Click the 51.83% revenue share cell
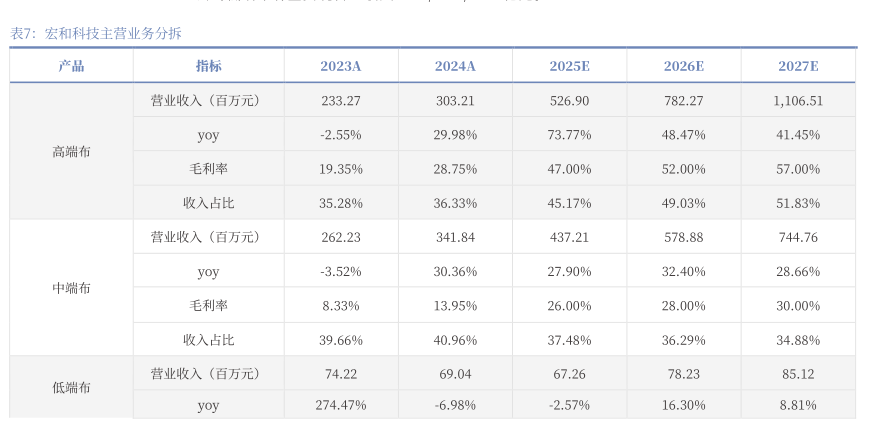Viewport: 877px width, 445px height. pyautogui.click(x=798, y=203)
